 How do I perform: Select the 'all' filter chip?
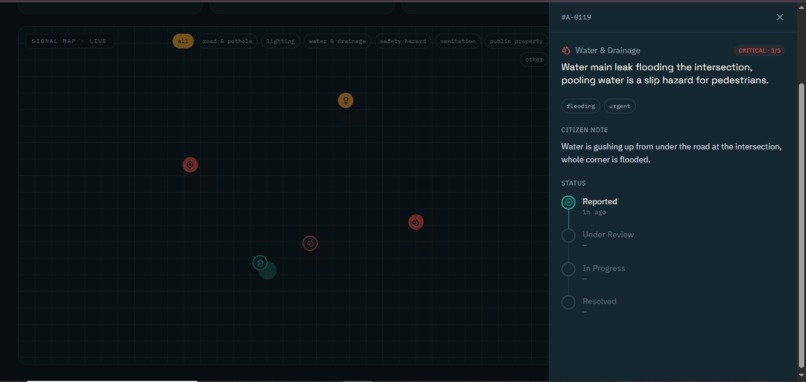[183, 41]
